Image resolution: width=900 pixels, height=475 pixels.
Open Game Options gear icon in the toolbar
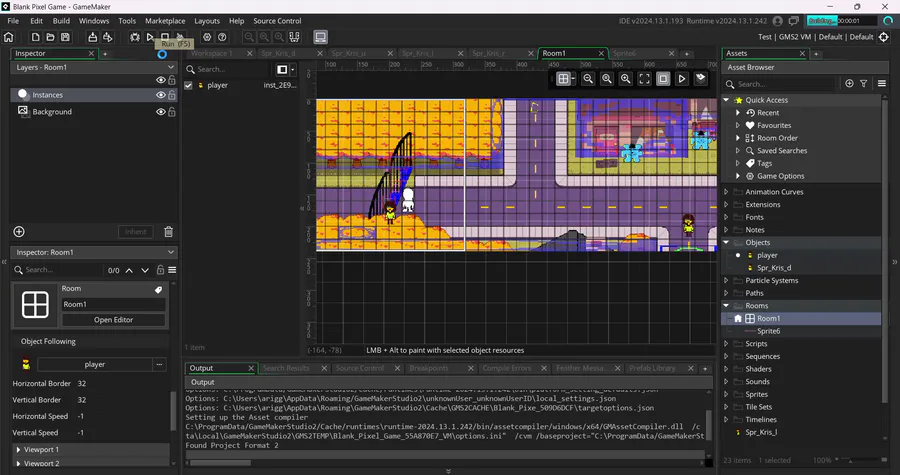(207, 37)
